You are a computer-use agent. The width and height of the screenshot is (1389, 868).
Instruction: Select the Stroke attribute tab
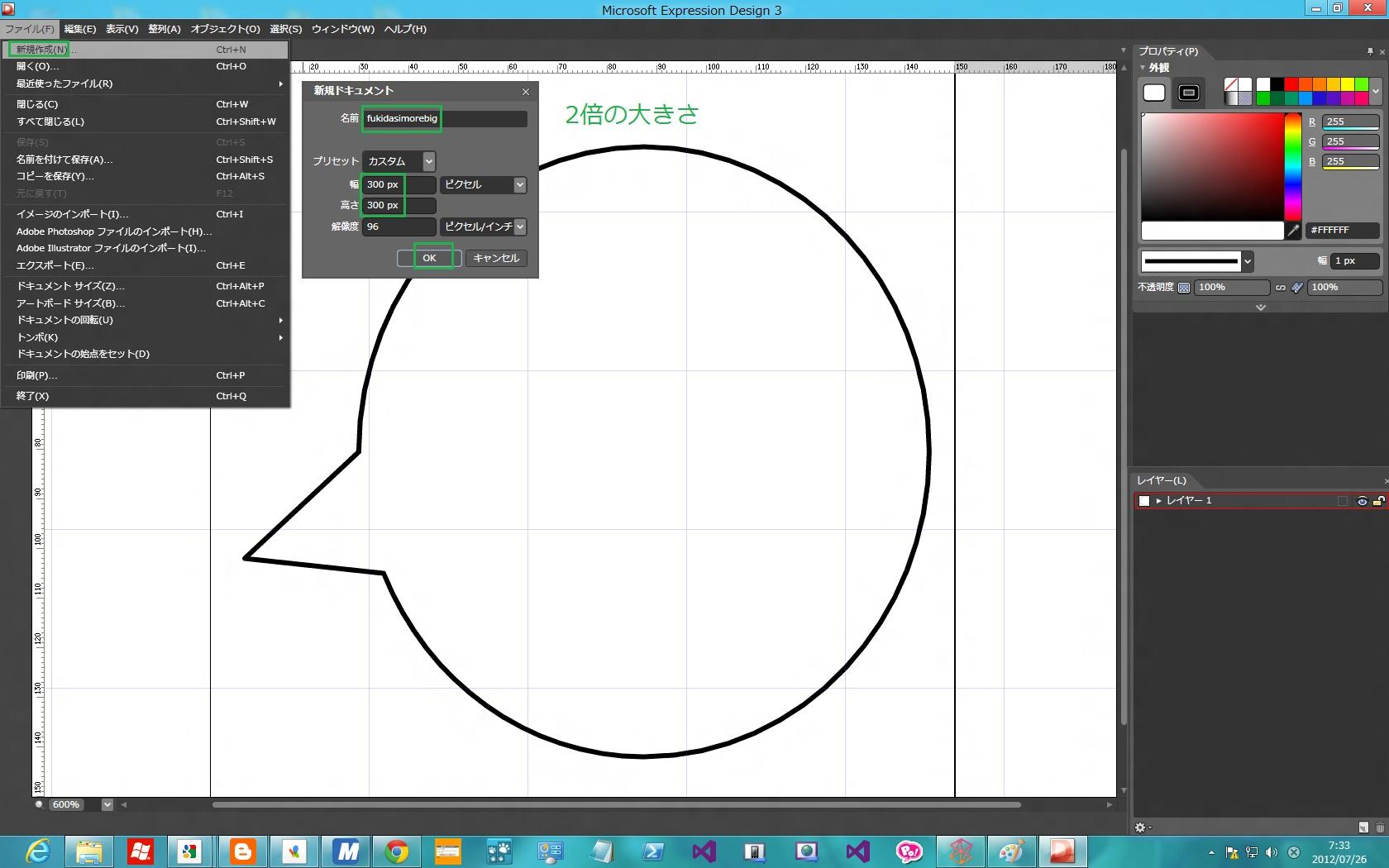click(x=1189, y=93)
